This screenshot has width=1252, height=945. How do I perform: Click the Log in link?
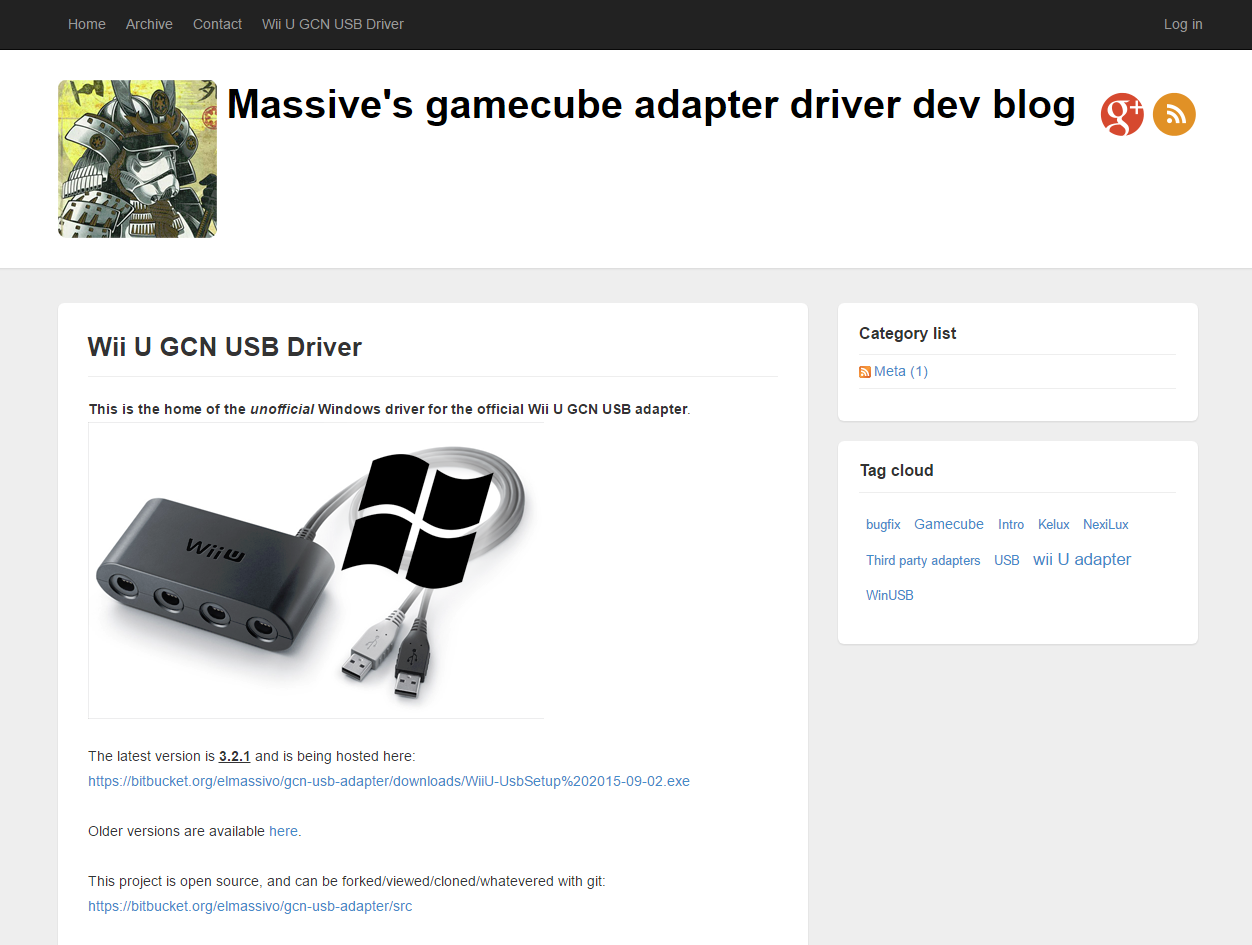point(1183,24)
